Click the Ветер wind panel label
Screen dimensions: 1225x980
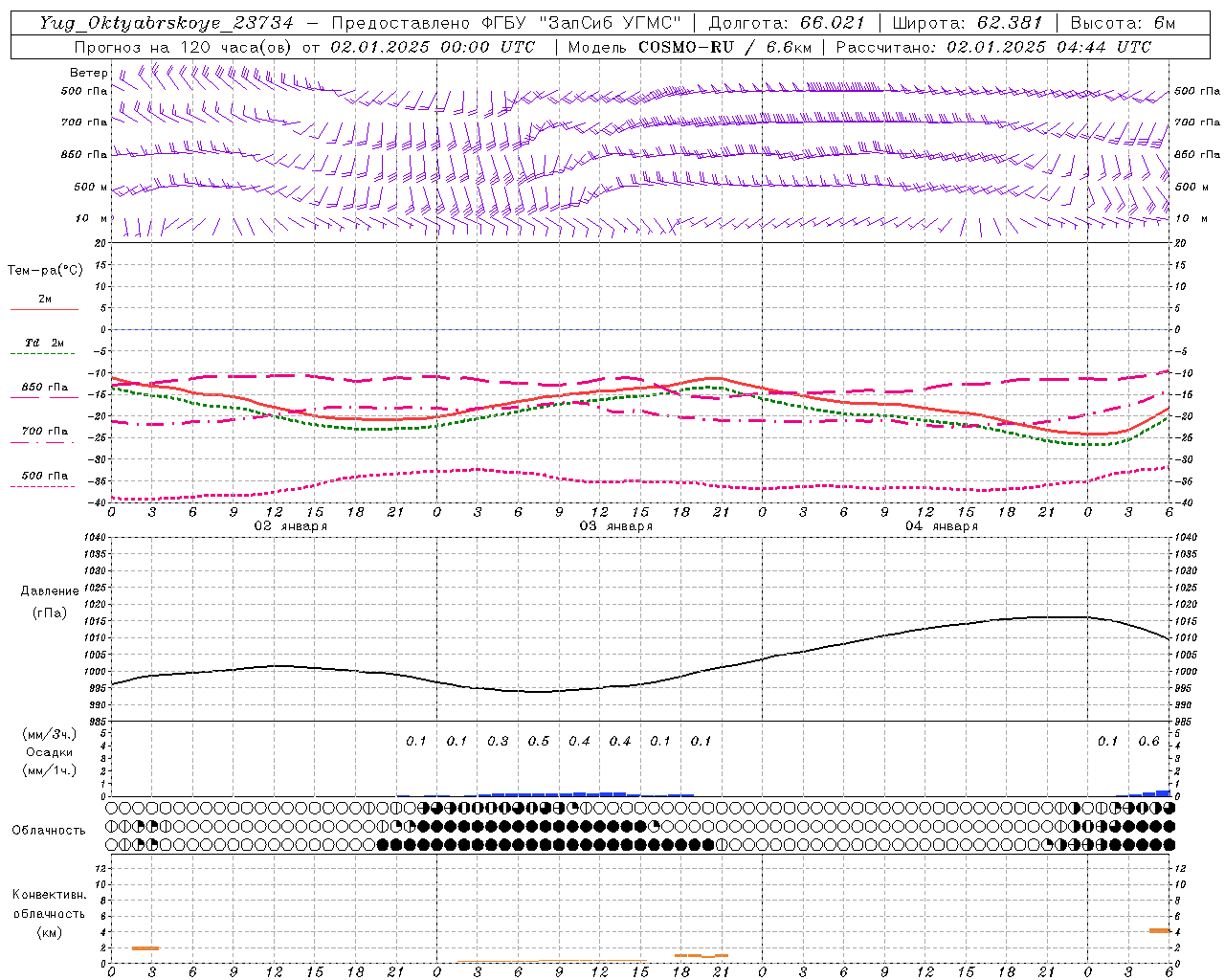pos(89,73)
